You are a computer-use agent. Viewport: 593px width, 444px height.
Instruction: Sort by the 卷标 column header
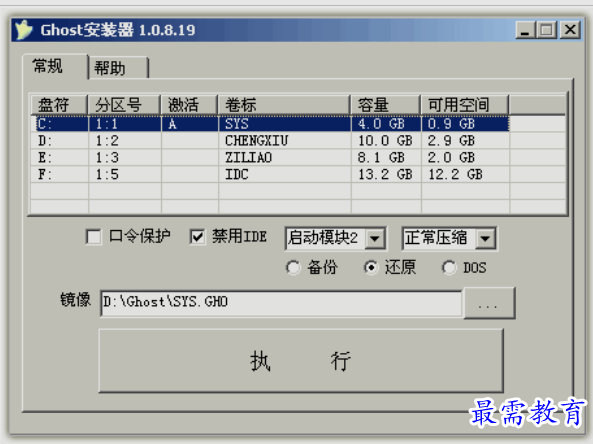(x=284, y=105)
